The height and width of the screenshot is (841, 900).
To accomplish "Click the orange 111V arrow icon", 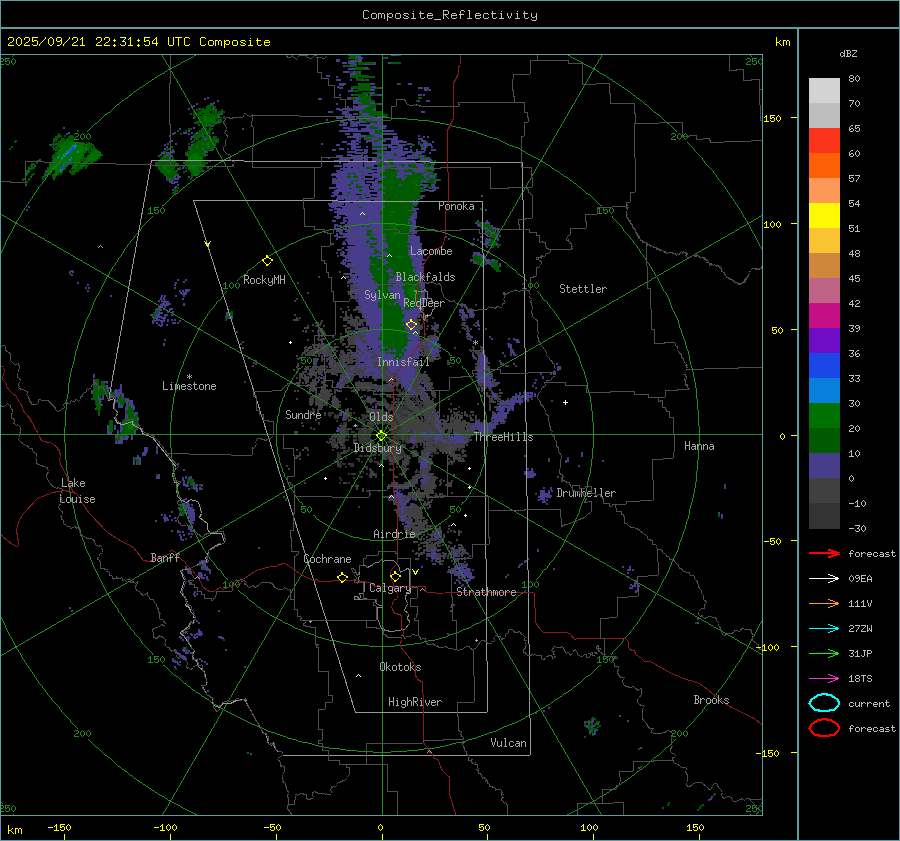I will point(823,603).
